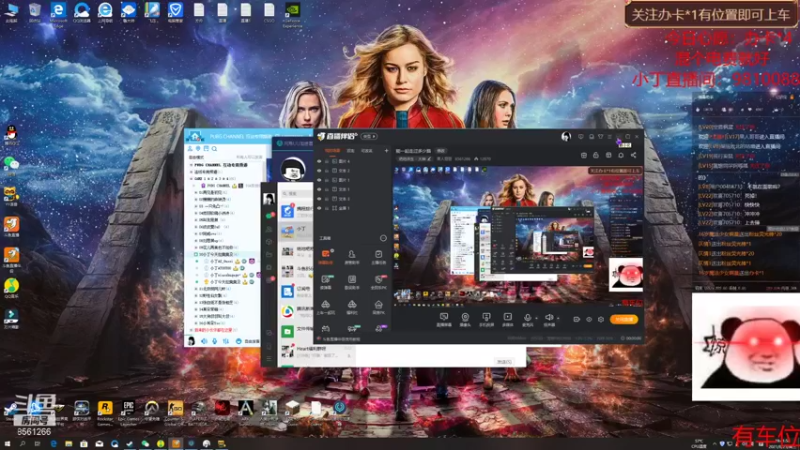Toggle visibility of the fifth scene layer

coord(319,198)
